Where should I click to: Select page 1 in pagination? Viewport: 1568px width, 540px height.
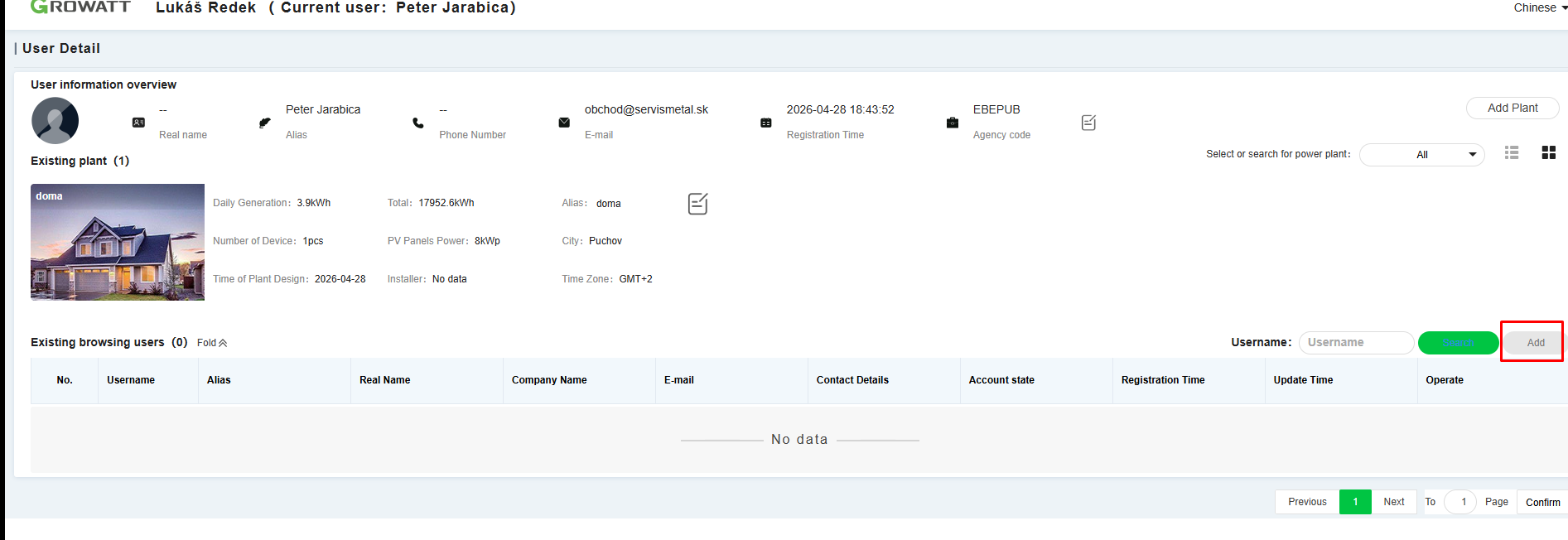point(1355,502)
